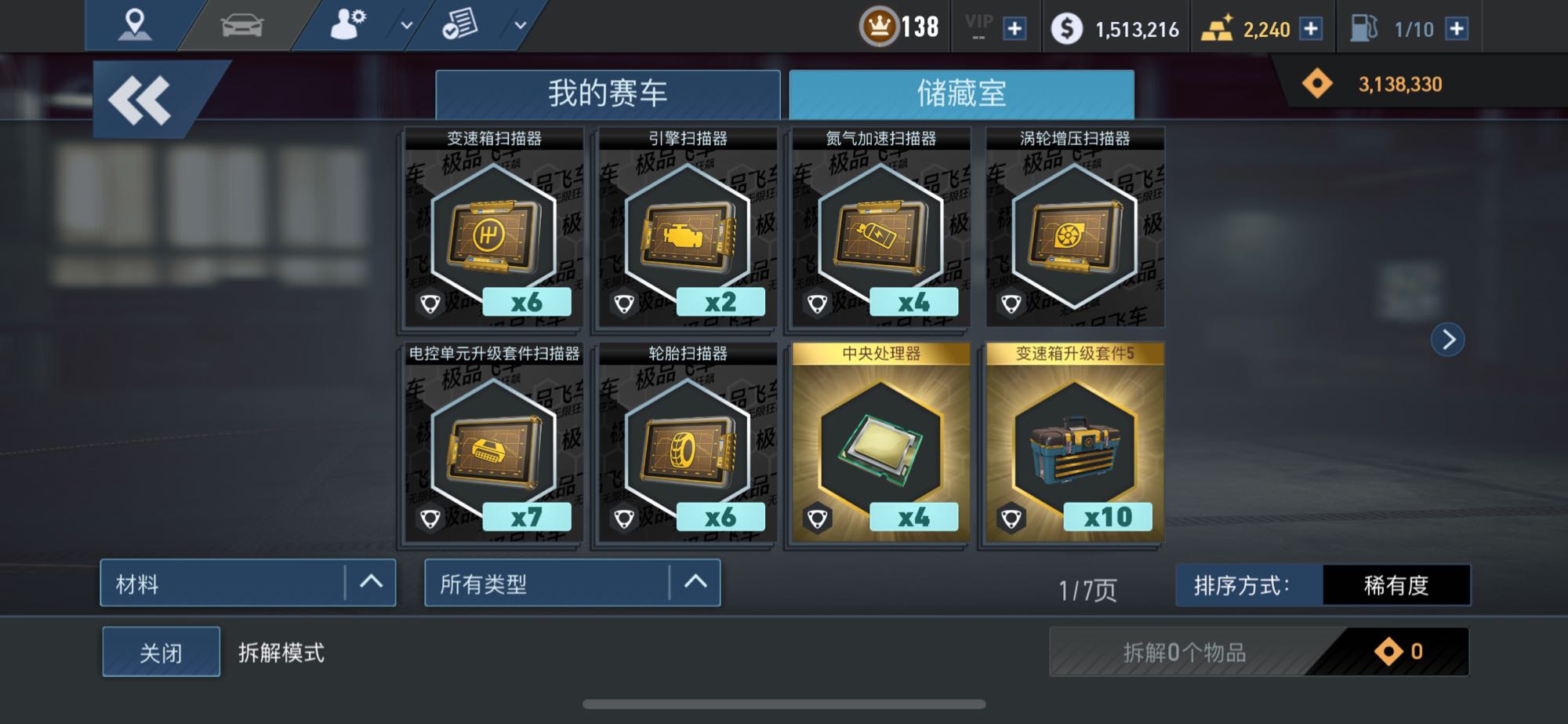The width and height of the screenshot is (1568, 724).
Task: Toggle dismantle mark on 变速箱扫描器
Action: tap(430, 304)
